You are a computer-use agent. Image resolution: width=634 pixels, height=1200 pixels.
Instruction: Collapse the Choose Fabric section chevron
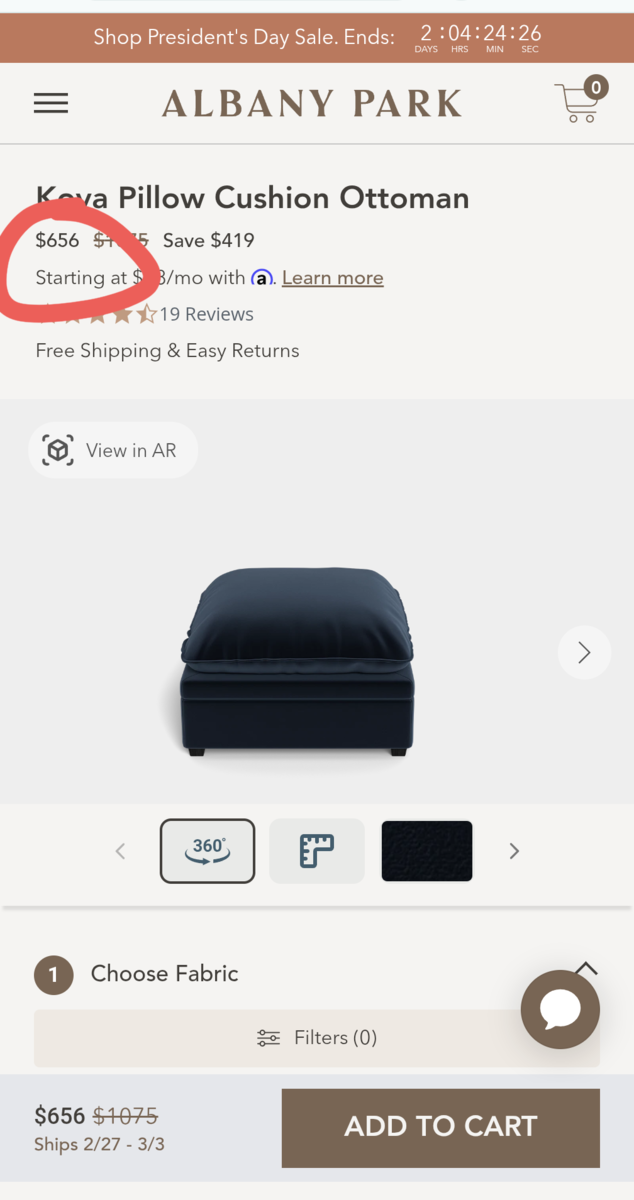586,968
